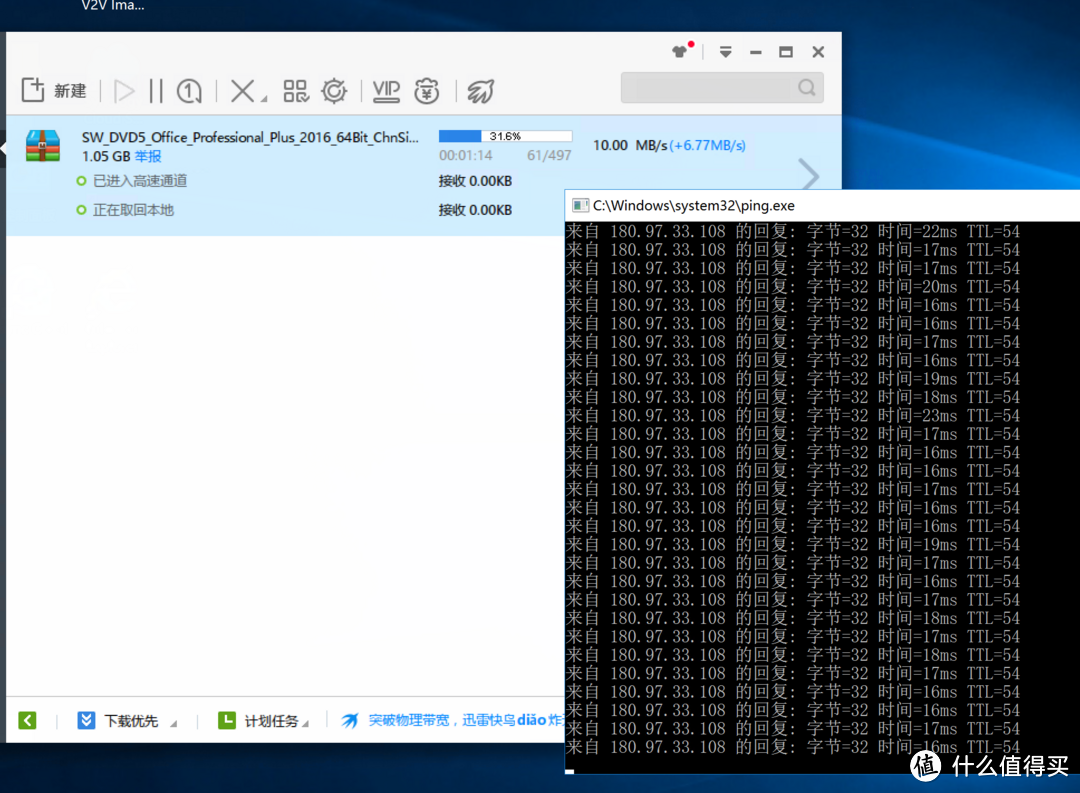Open the 迅雷快鸟 bandwidth promo link
The width and height of the screenshot is (1080, 793).
(x=453, y=720)
